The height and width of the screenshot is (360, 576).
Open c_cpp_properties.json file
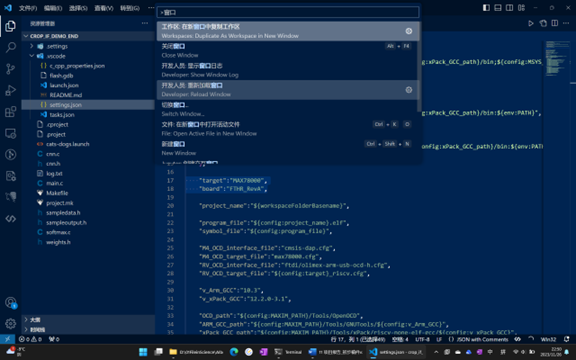click(x=88, y=66)
